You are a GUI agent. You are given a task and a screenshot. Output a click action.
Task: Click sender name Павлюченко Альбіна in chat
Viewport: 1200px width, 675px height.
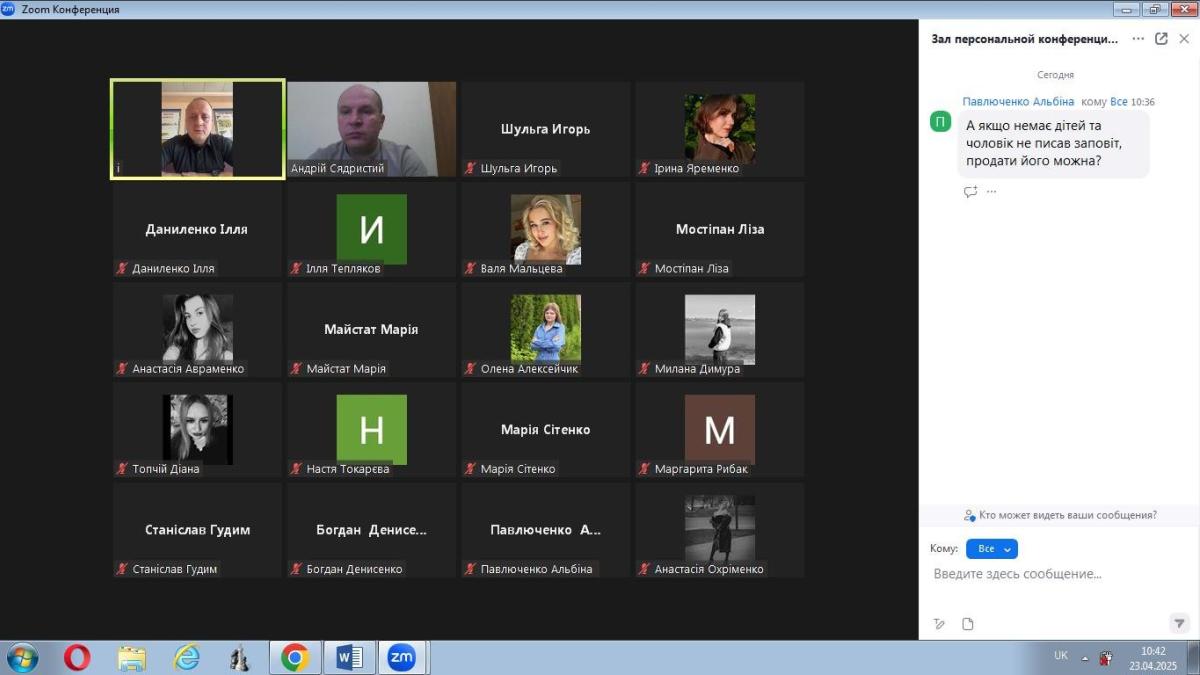pos(1018,102)
